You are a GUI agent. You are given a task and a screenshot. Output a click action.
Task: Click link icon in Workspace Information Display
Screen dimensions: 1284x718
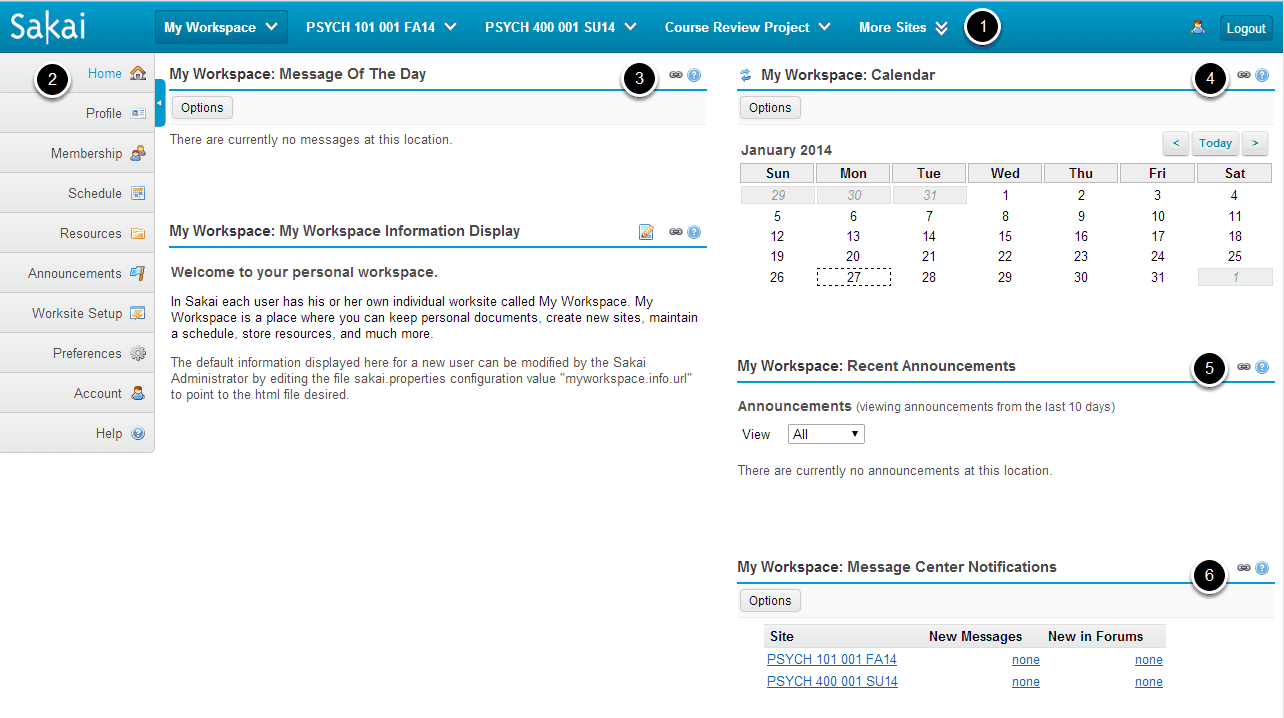point(676,232)
